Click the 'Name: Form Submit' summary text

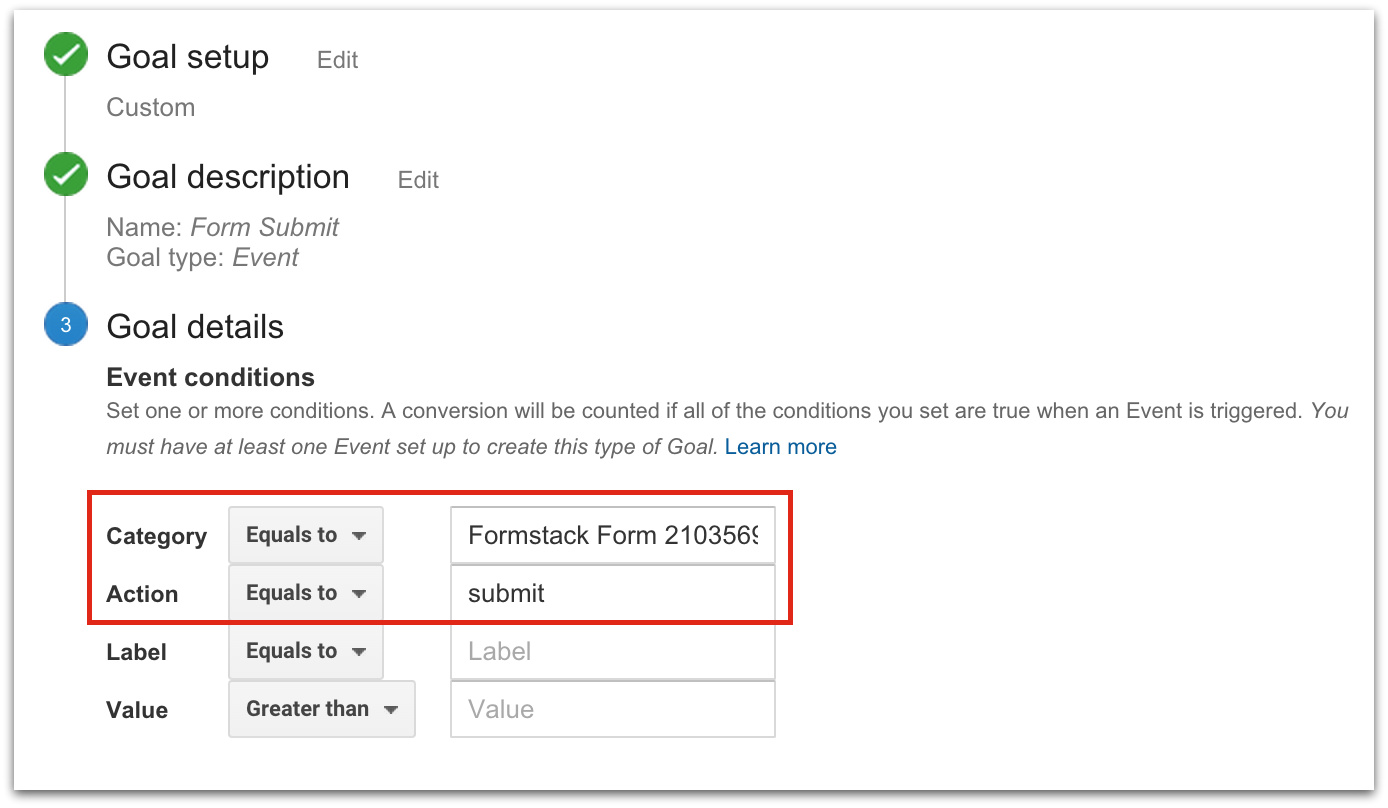tap(222, 227)
